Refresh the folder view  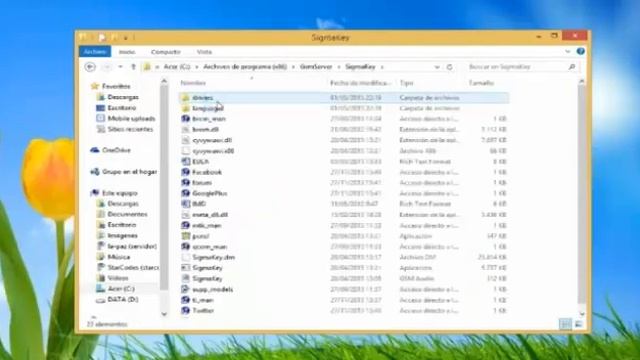(x=450, y=67)
